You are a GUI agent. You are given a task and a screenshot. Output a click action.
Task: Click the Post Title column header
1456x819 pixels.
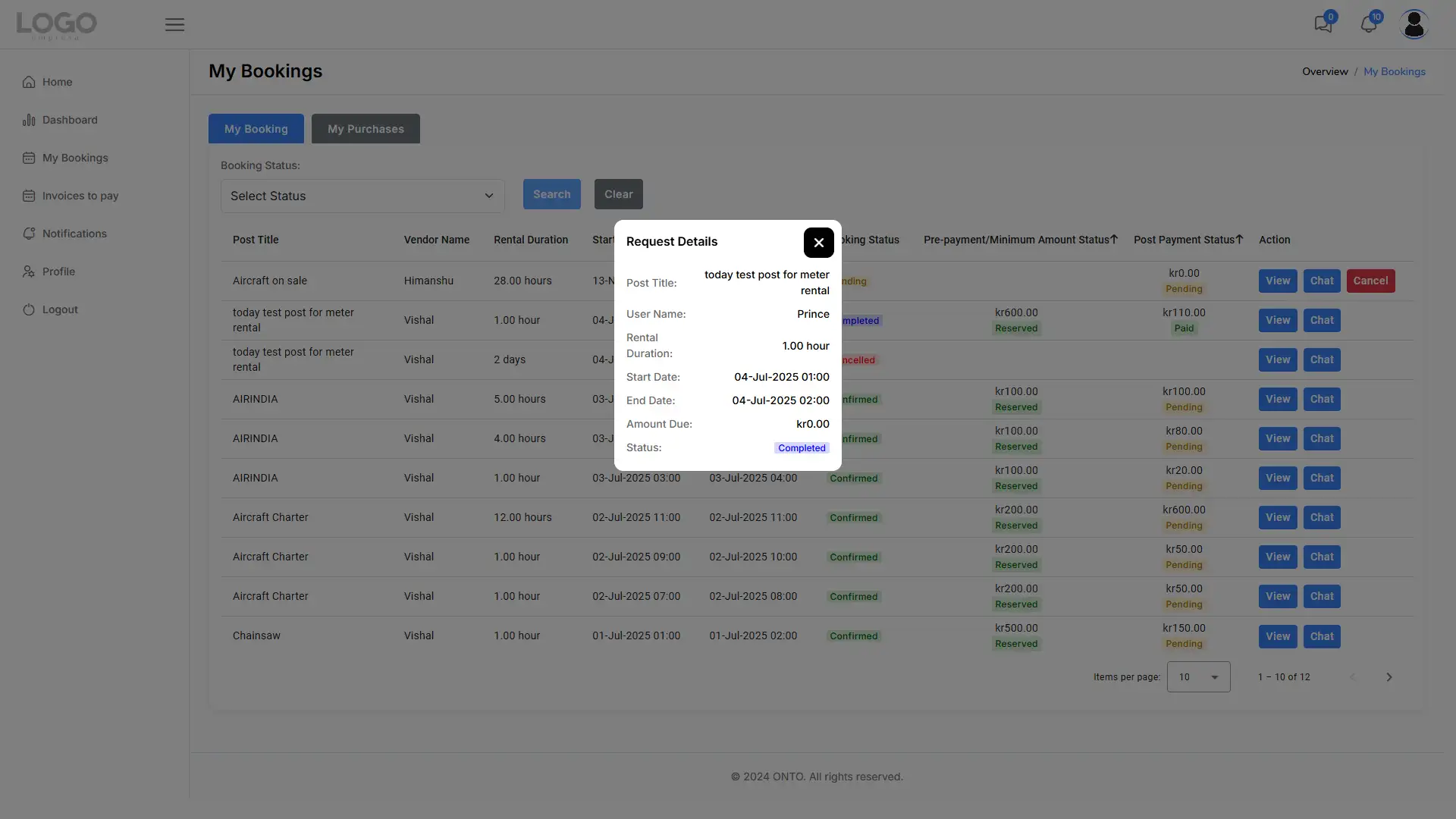click(x=256, y=240)
